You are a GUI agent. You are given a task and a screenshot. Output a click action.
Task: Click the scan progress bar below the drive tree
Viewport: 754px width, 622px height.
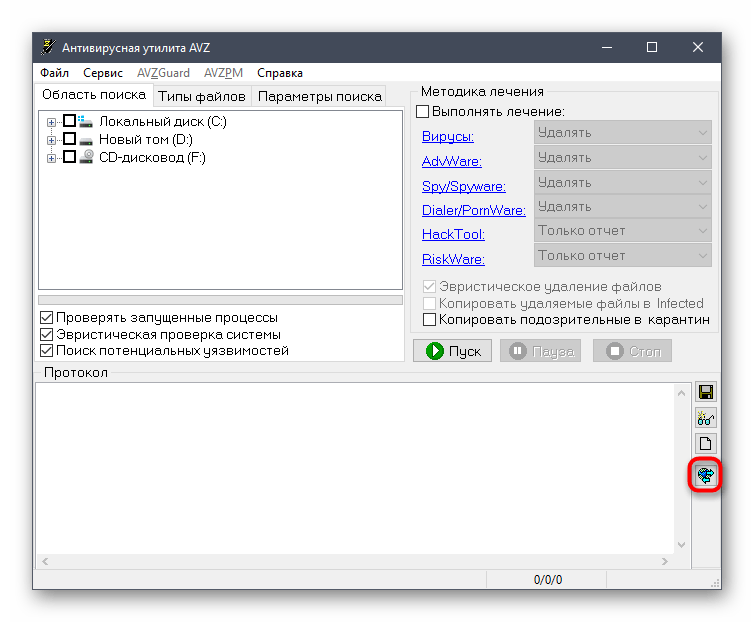[x=220, y=300]
